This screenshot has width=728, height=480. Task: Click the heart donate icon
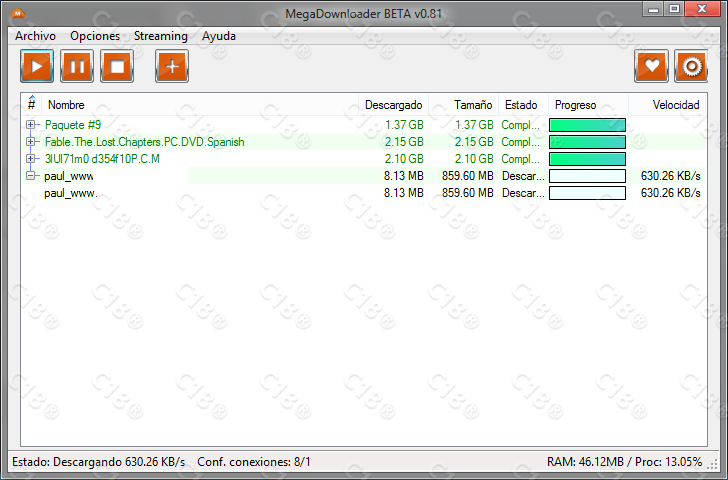(651, 67)
